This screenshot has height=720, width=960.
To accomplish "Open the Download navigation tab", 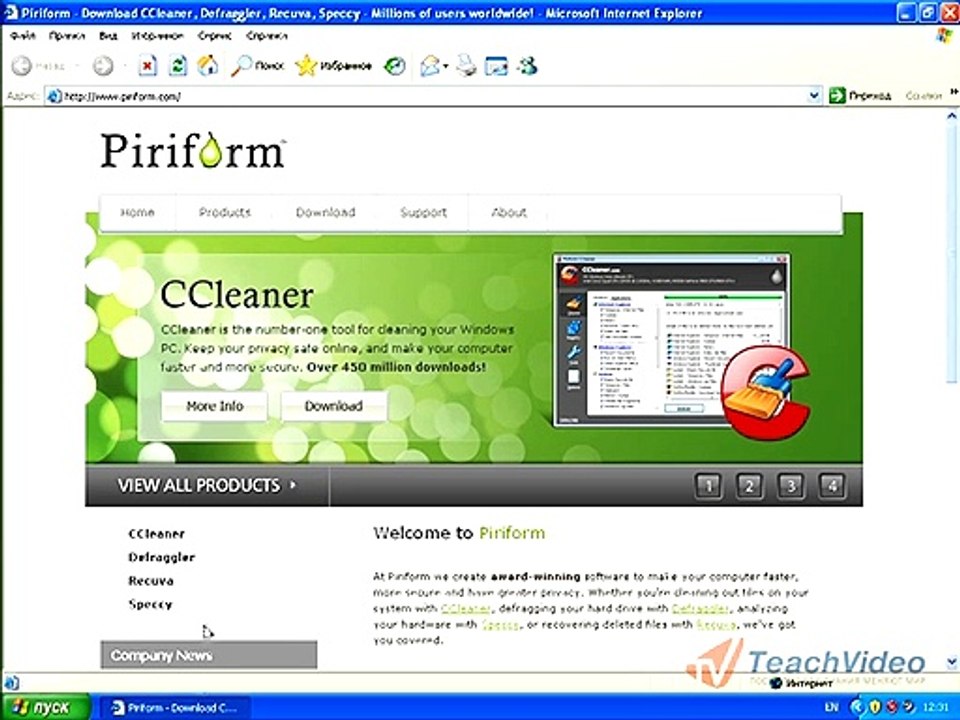I will point(325,212).
